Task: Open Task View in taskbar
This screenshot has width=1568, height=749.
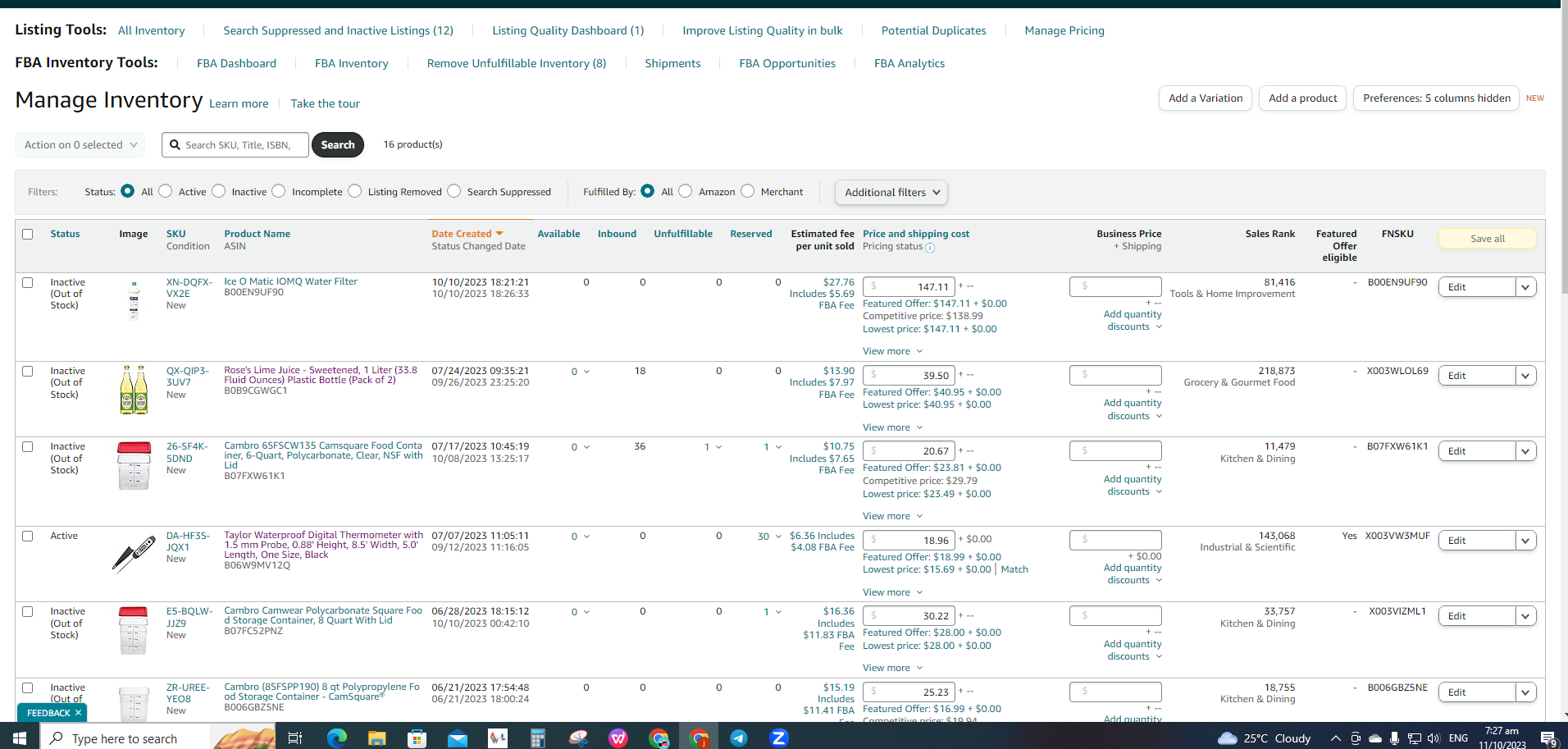Action: tap(295, 738)
